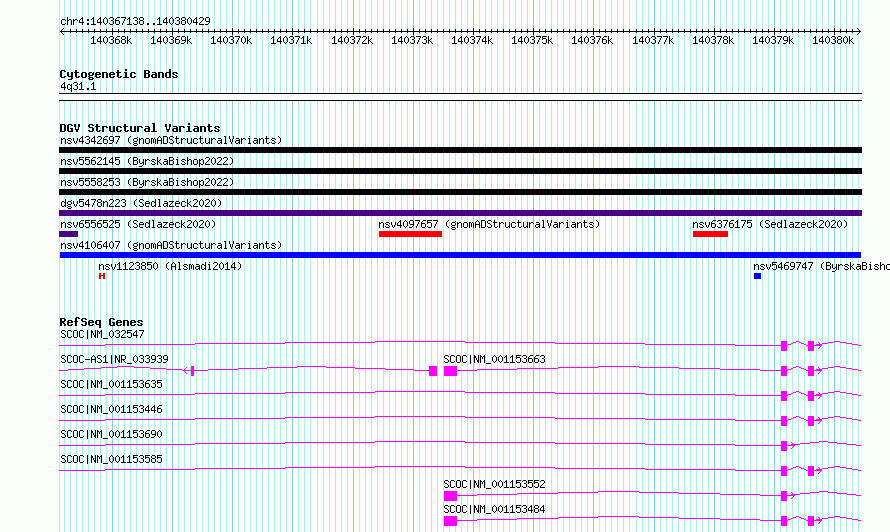This screenshot has width=890, height=532.
Task: Select SCOC|NM_001153690 transcript label
Action: (111, 434)
